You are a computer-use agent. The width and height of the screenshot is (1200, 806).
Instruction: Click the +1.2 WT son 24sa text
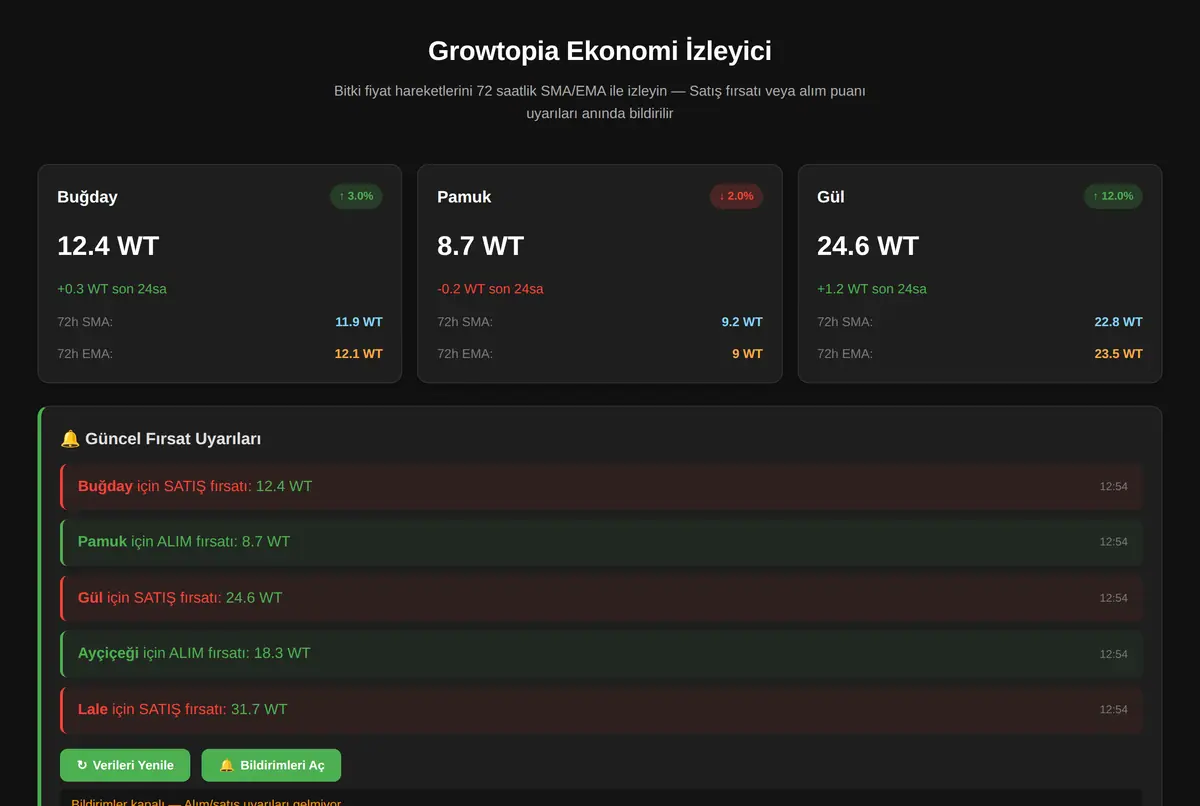click(x=872, y=289)
